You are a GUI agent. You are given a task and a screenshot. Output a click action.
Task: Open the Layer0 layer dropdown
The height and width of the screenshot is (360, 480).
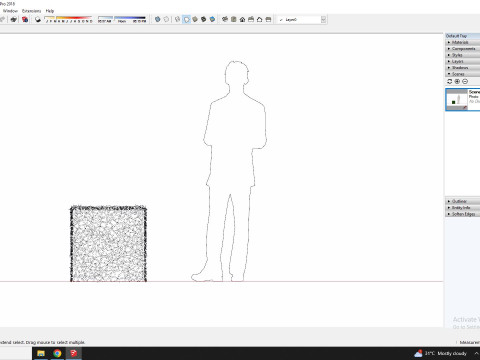[x=301, y=20]
